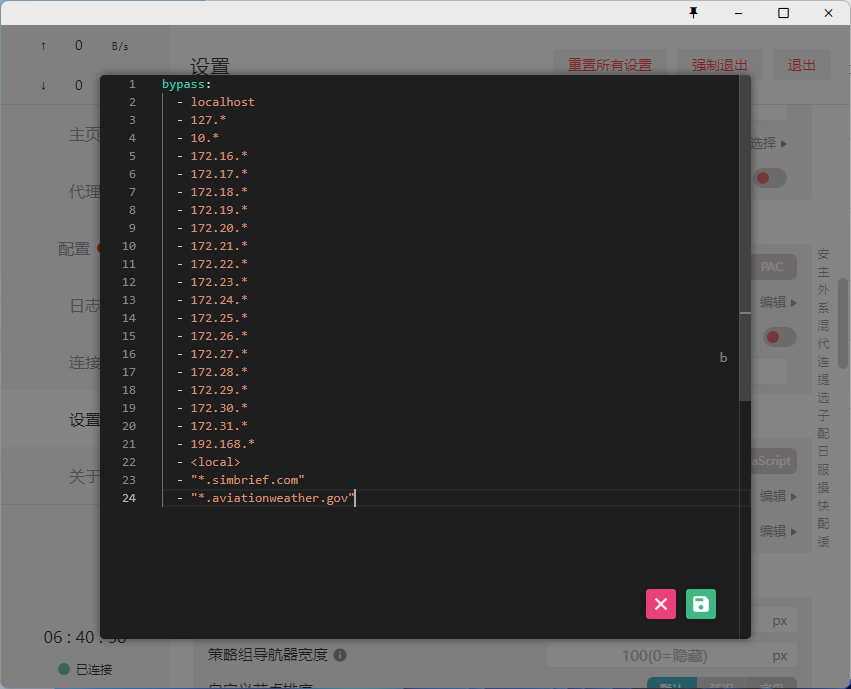Jump to the 子 section in the right-side index
The image size is (851, 689).
[x=823, y=415]
